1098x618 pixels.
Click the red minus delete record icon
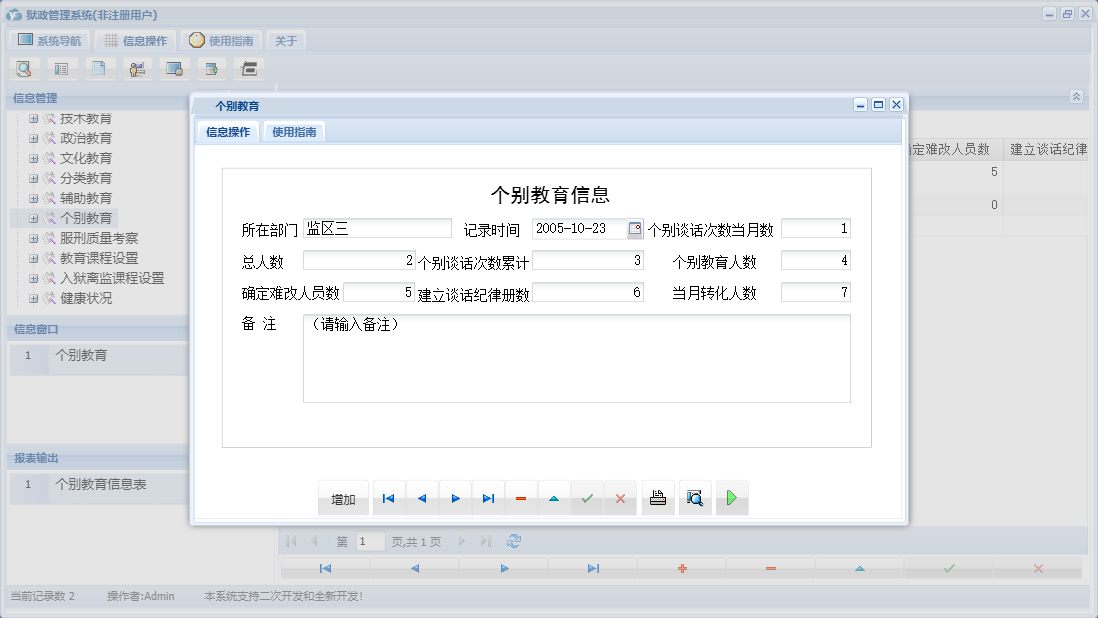(520, 497)
